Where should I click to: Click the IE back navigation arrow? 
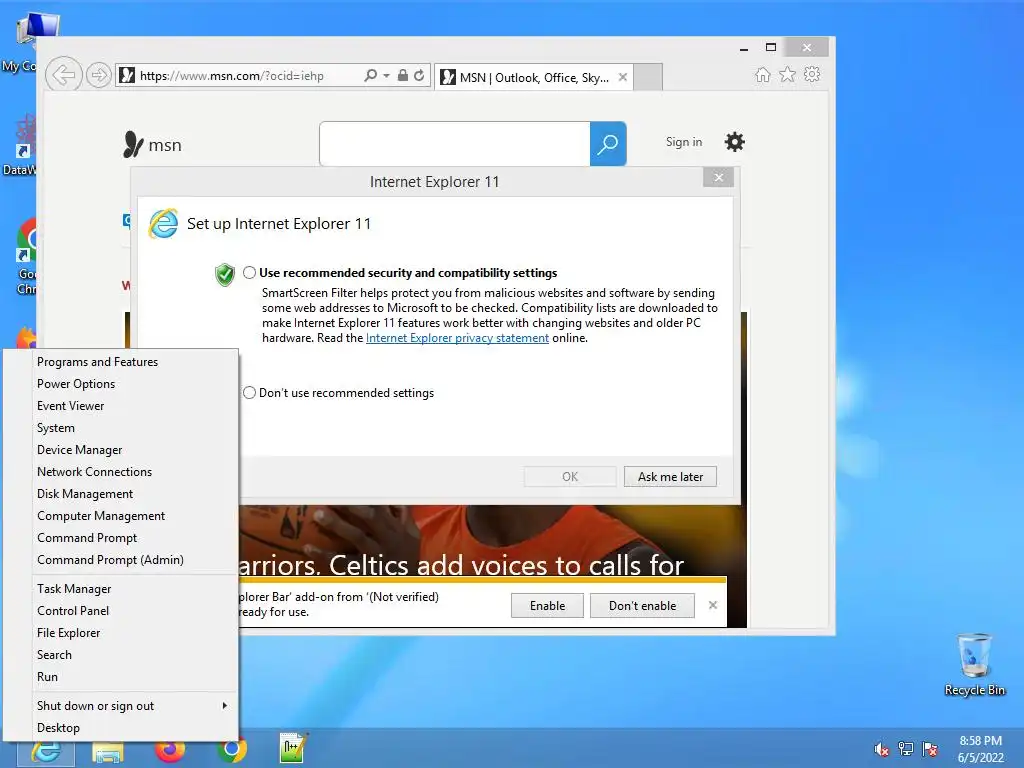tap(63, 75)
